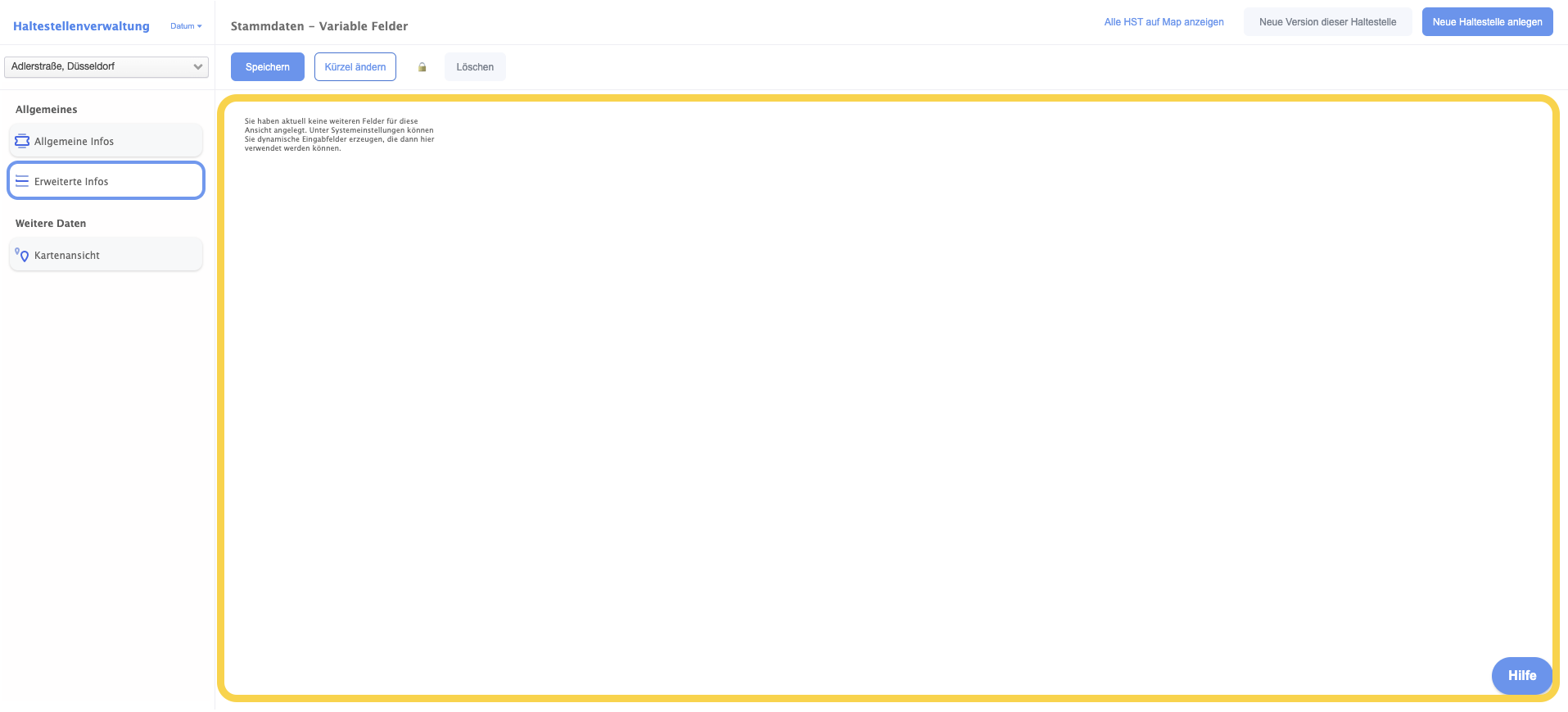Screen dimensions: 1568x712
Task: Click the Kürzel ändern button
Action: pyautogui.click(x=355, y=67)
